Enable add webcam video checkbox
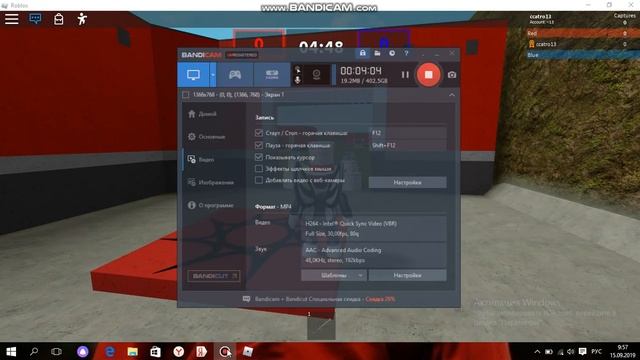The image size is (640, 360). tap(258, 180)
